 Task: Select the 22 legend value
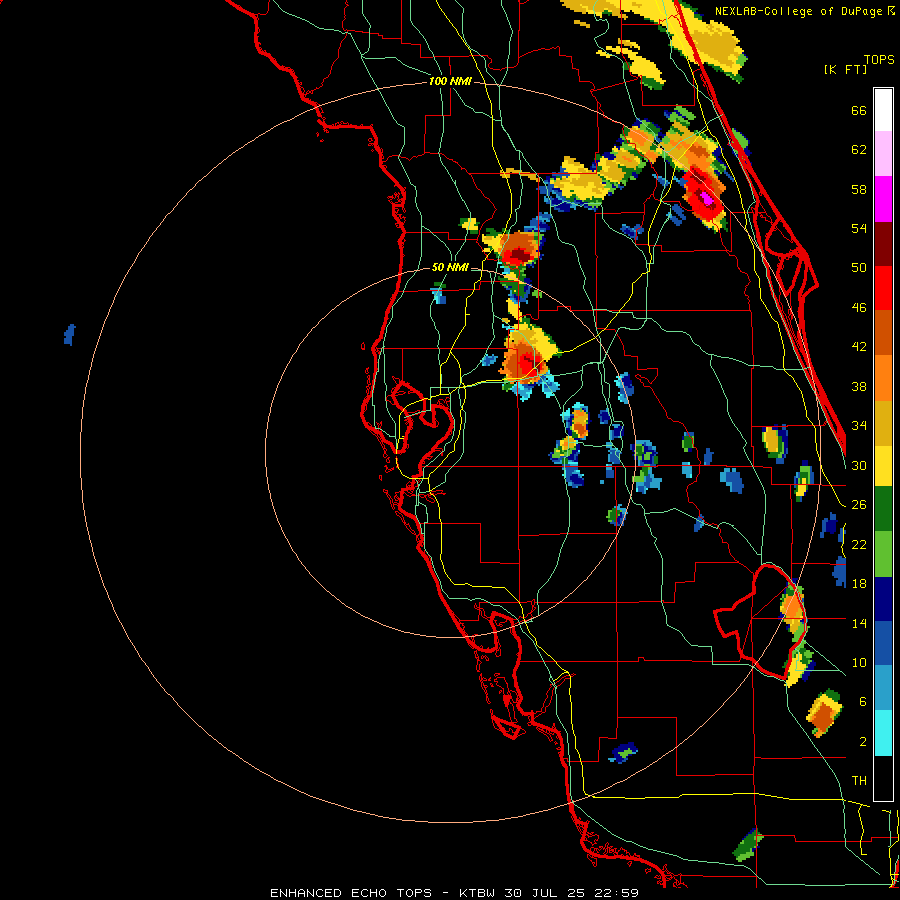pos(859,544)
